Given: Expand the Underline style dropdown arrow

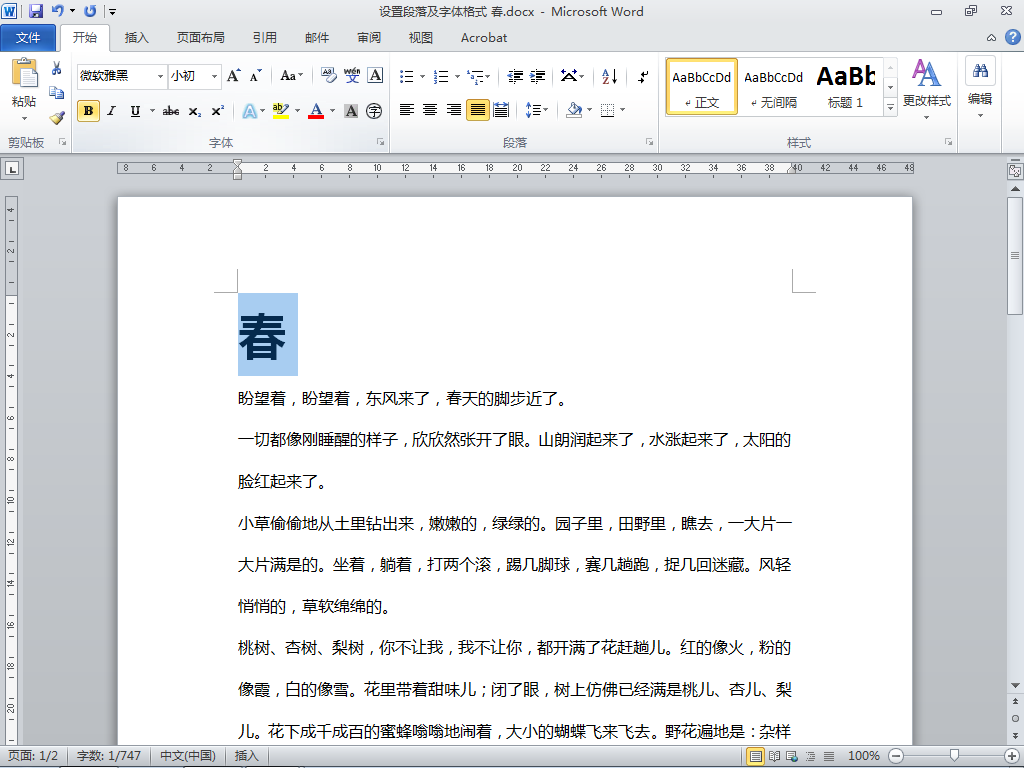Looking at the screenshot, I should pyautogui.click(x=152, y=111).
